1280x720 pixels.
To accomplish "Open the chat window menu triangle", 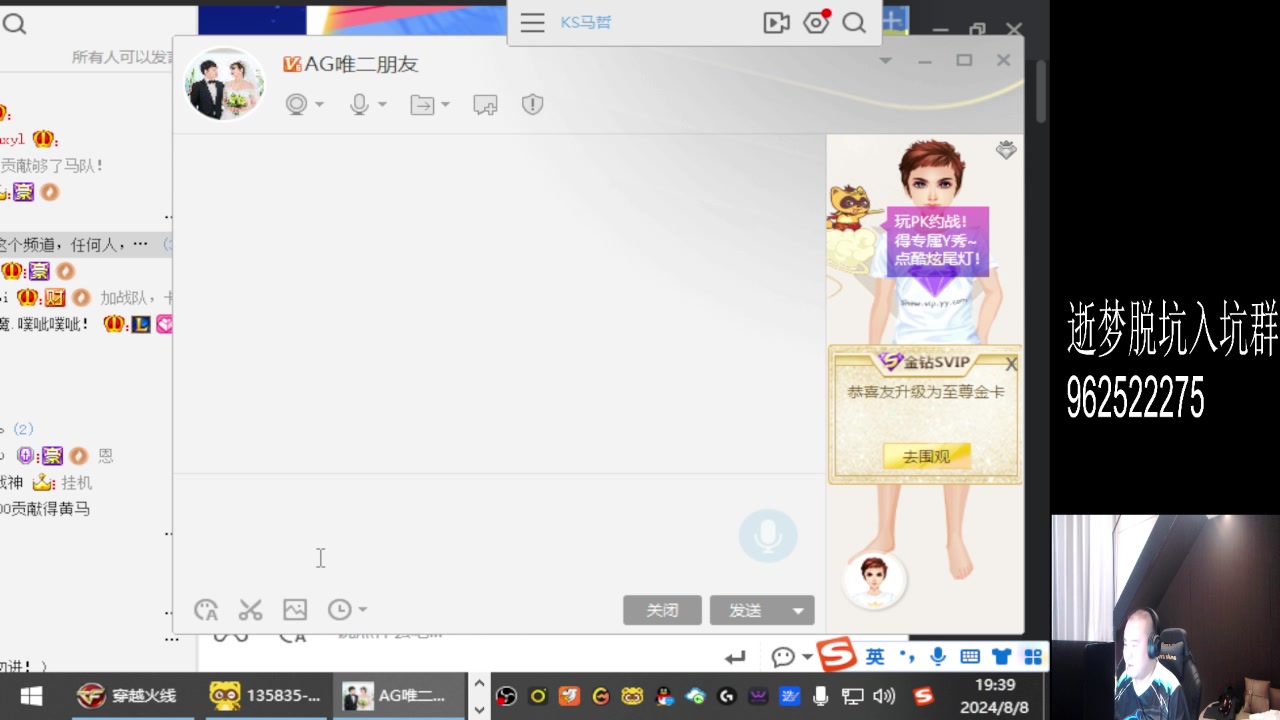I will click(885, 60).
